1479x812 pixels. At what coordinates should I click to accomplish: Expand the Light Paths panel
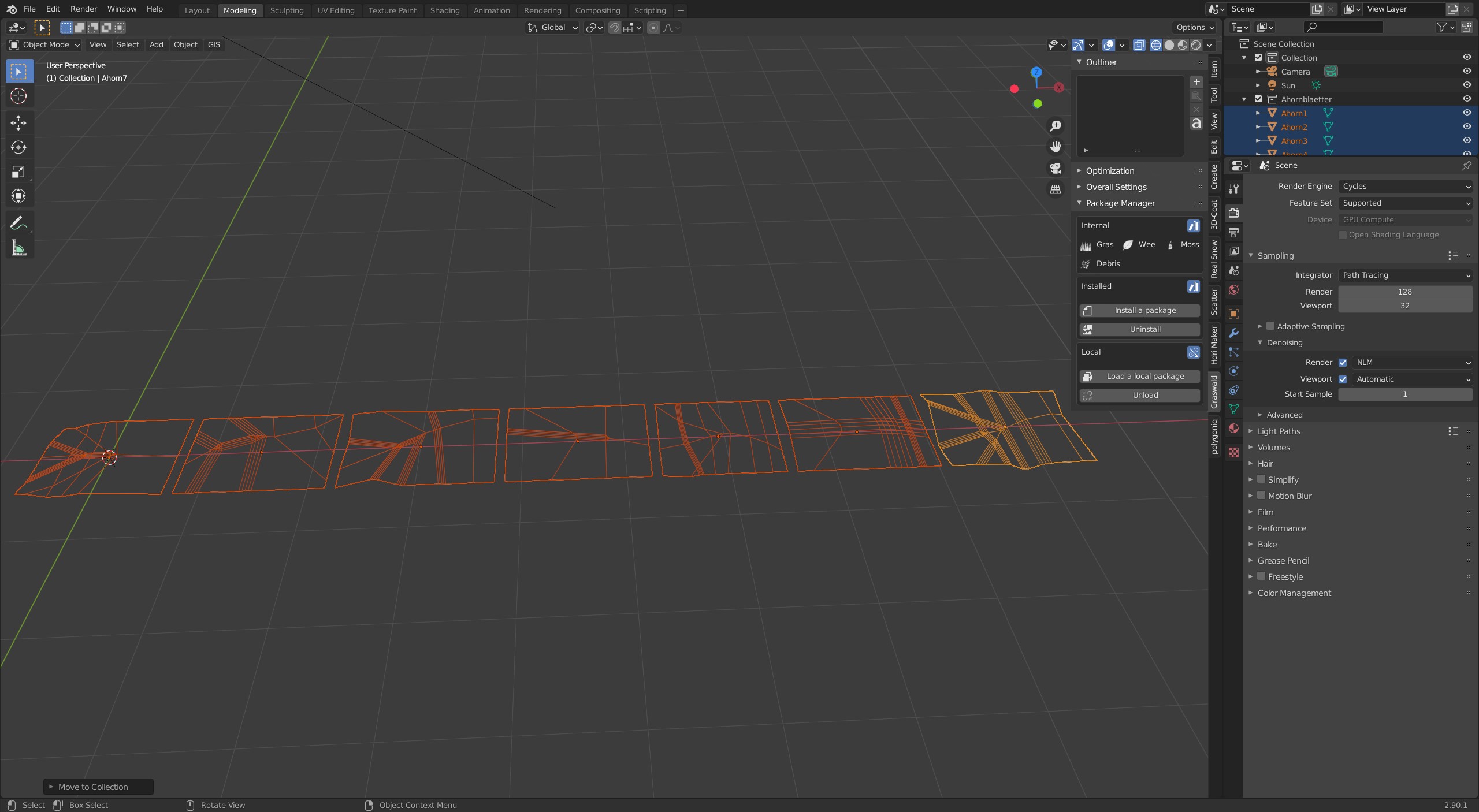click(1279, 431)
